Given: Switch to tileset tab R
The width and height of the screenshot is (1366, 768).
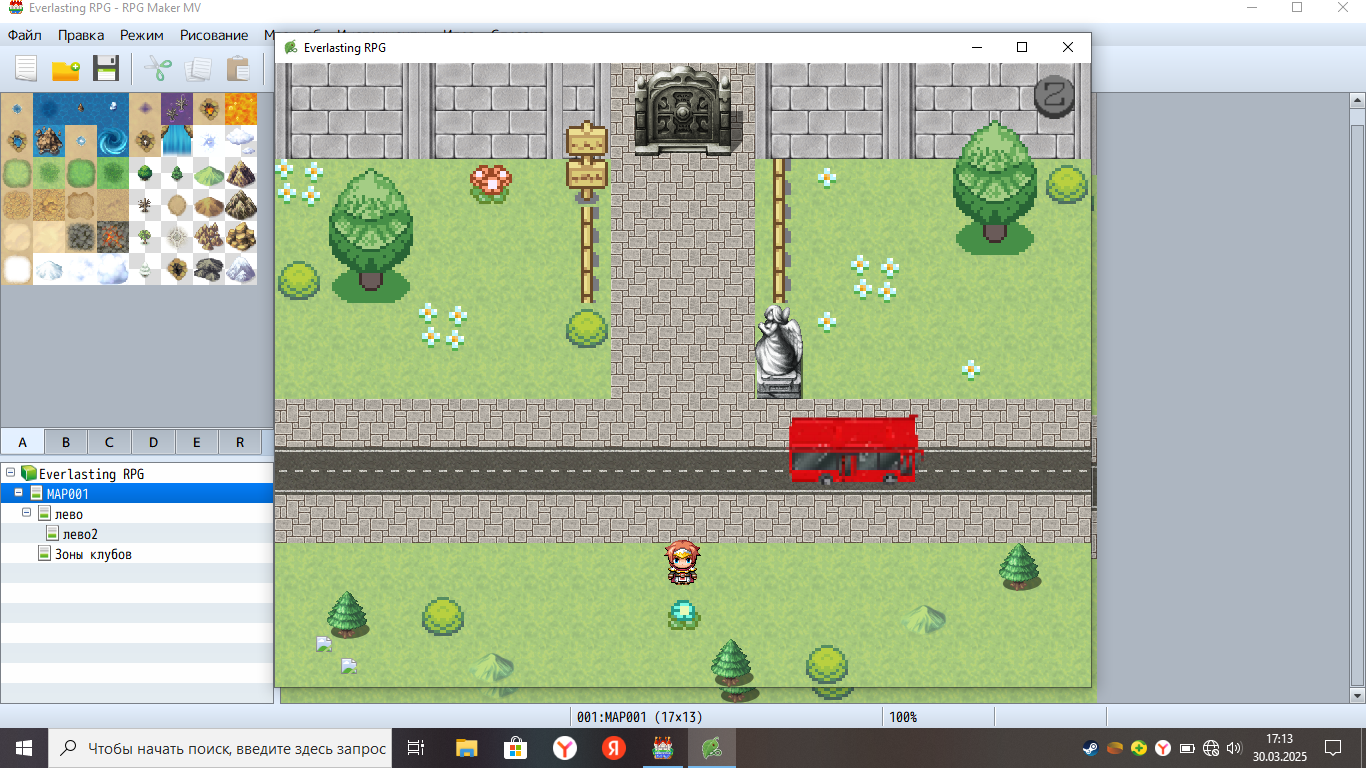Looking at the screenshot, I should [x=240, y=442].
